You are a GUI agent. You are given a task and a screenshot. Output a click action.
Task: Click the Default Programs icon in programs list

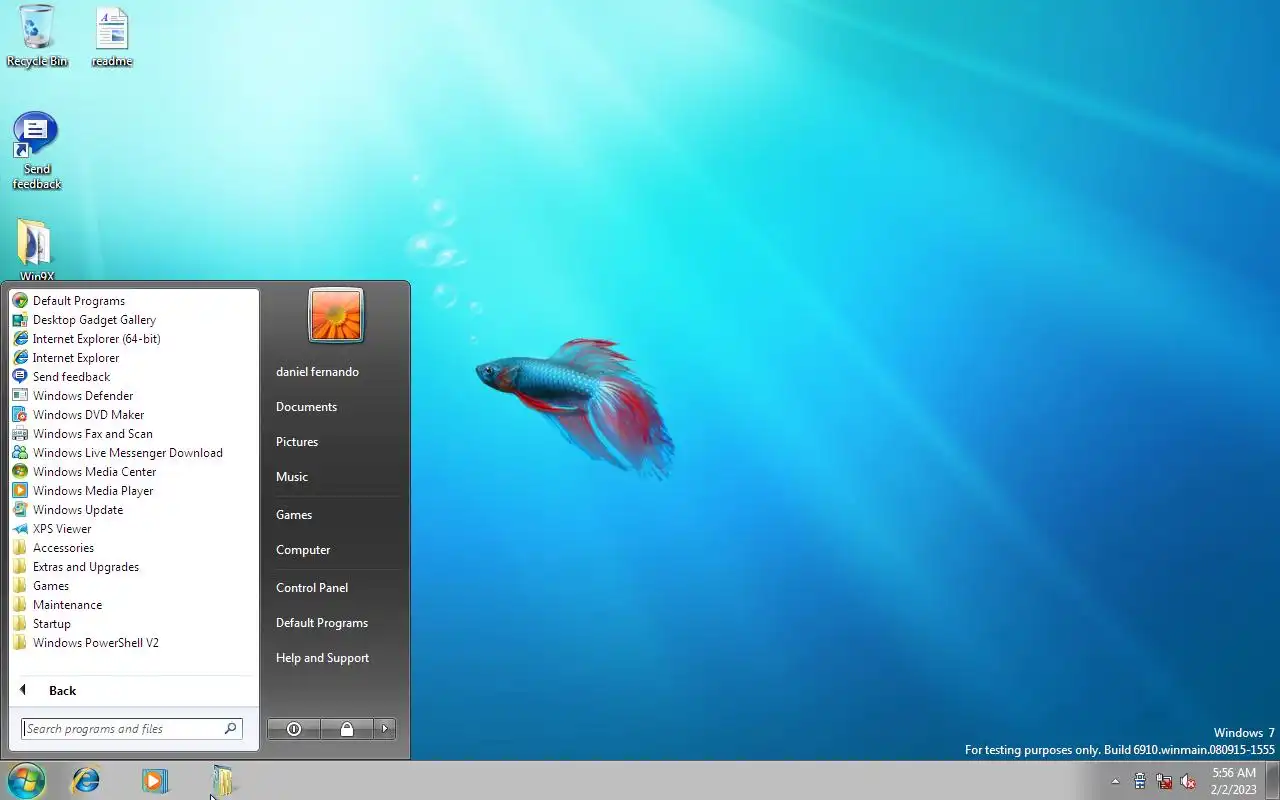click(20, 301)
